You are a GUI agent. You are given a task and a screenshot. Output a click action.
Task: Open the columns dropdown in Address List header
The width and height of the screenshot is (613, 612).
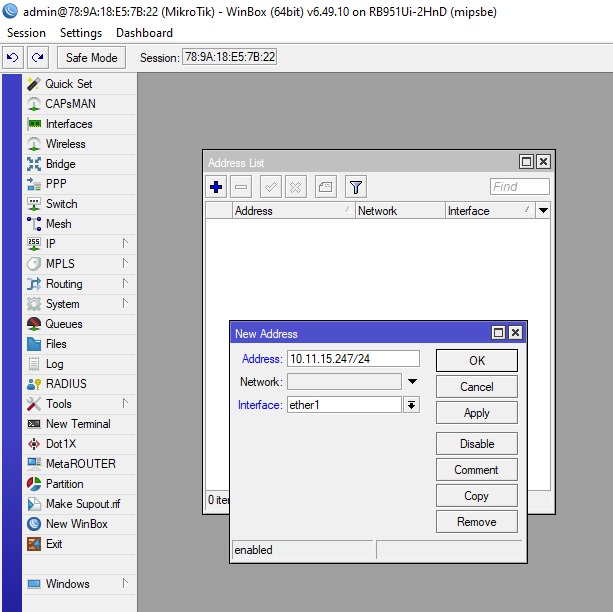click(x=543, y=210)
